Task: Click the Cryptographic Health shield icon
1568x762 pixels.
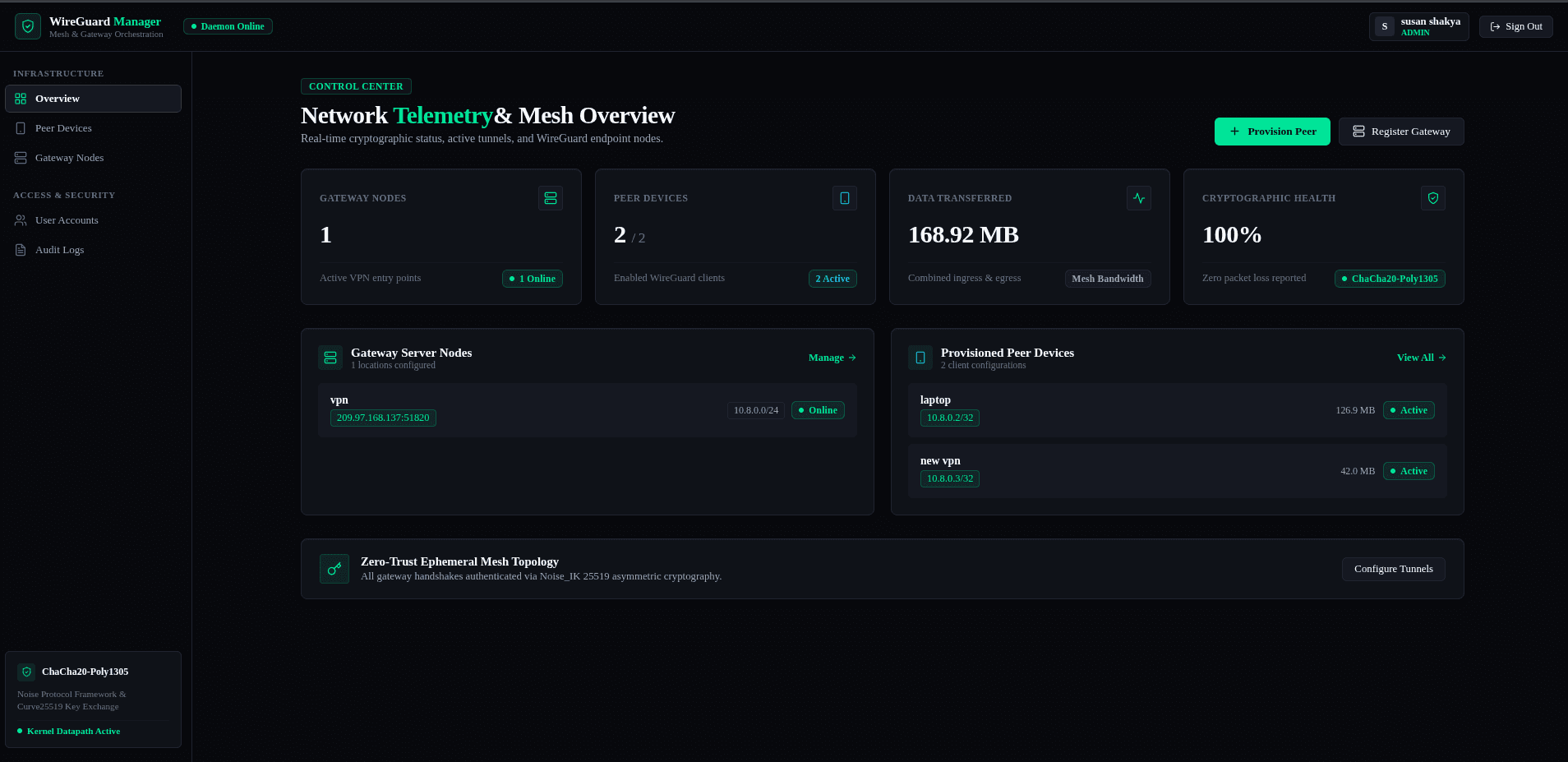Action: click(1433, 198)
